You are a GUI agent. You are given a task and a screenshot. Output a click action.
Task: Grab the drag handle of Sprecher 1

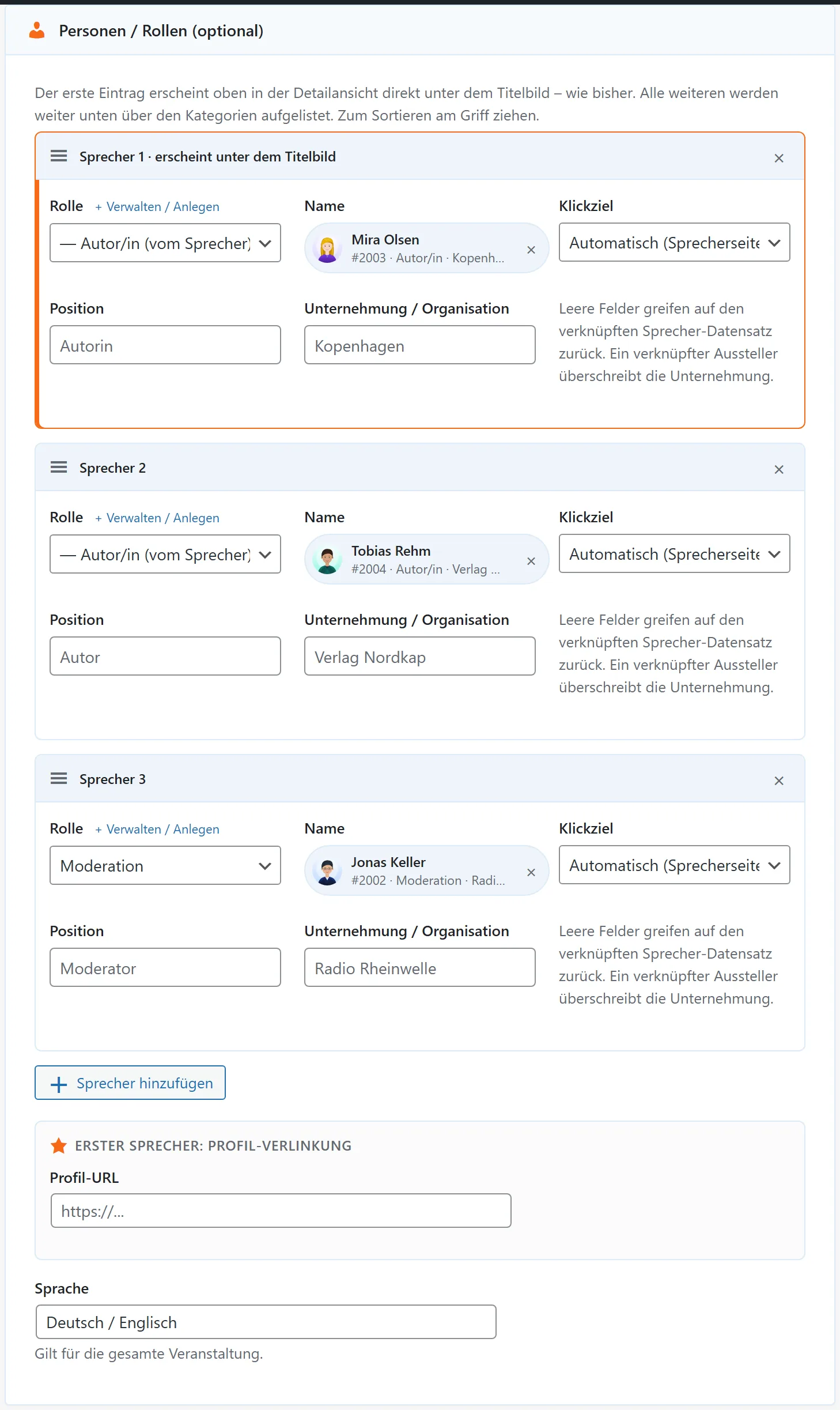pos(59,156)
